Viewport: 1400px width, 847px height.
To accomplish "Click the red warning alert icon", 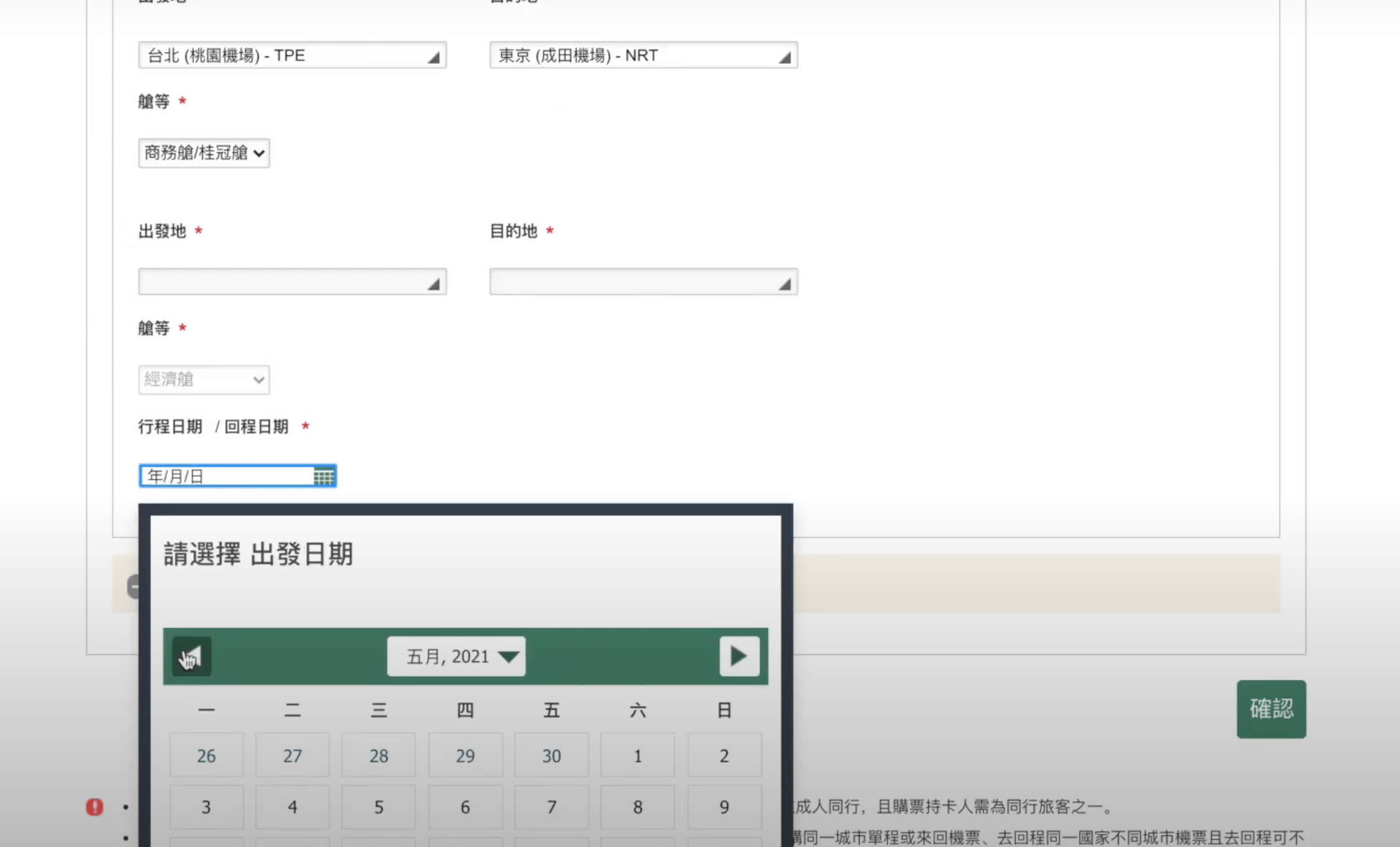I will pos(95,807).
